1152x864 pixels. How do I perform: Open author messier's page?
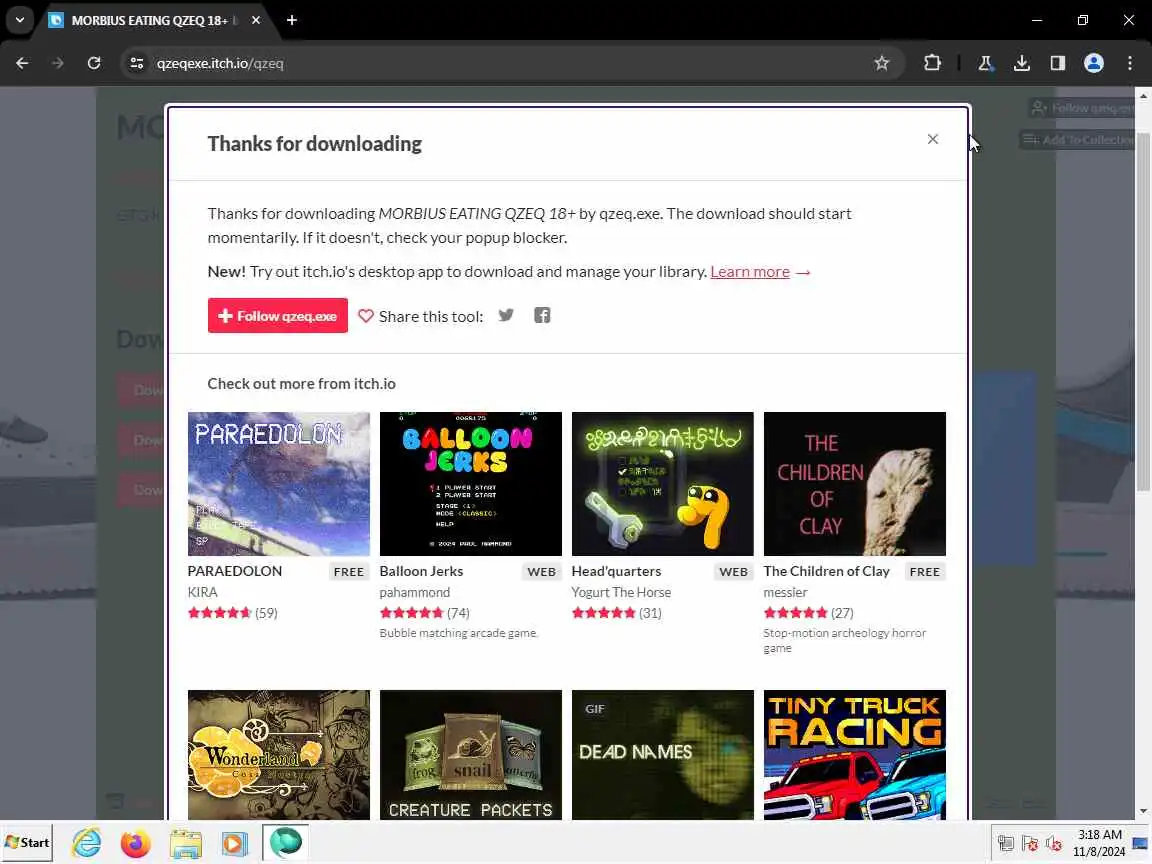pyautogui.click(x=785, y=592)
